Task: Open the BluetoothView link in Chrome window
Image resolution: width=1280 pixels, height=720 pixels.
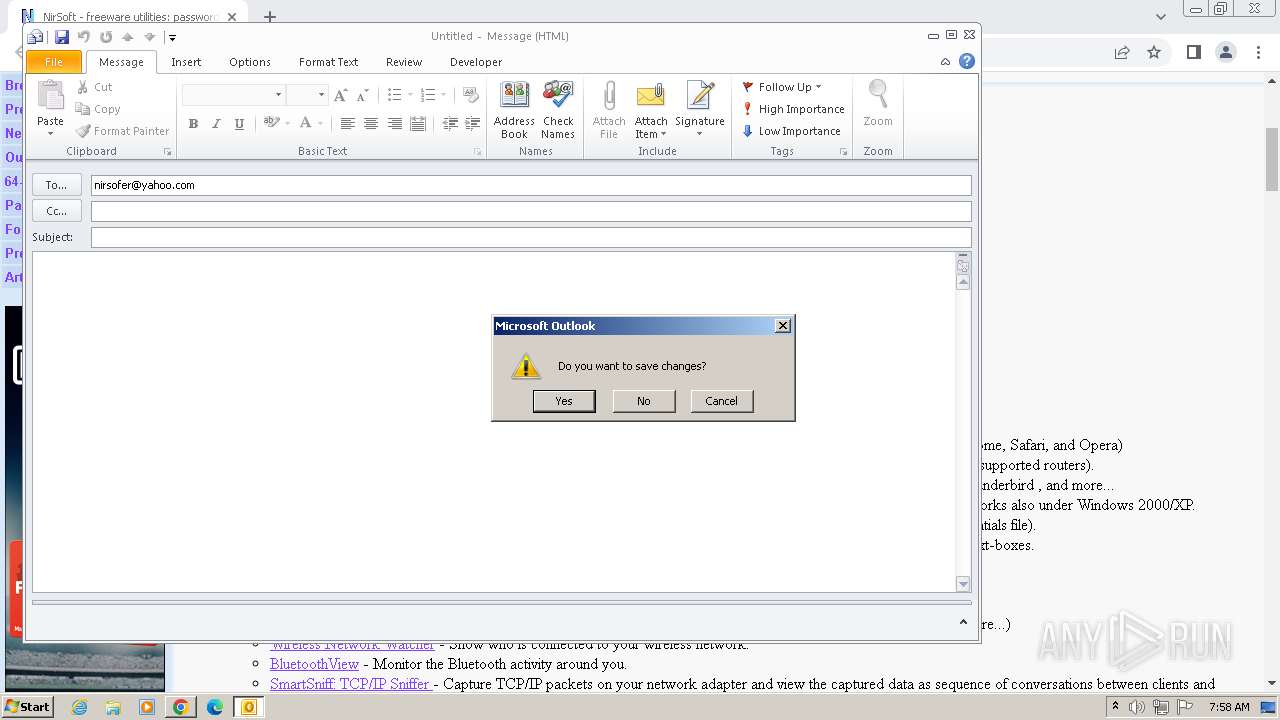Action: point(314,664)
